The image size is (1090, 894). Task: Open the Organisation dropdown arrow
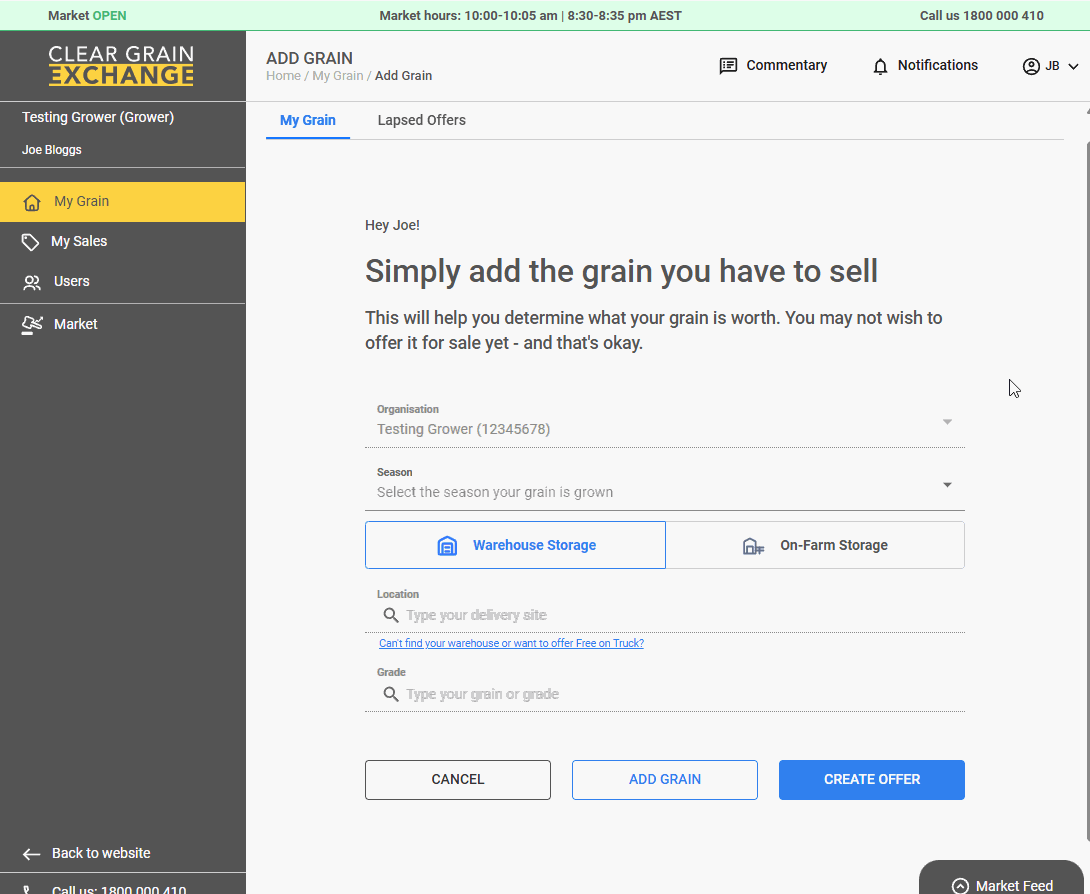(x=947, y=422)
